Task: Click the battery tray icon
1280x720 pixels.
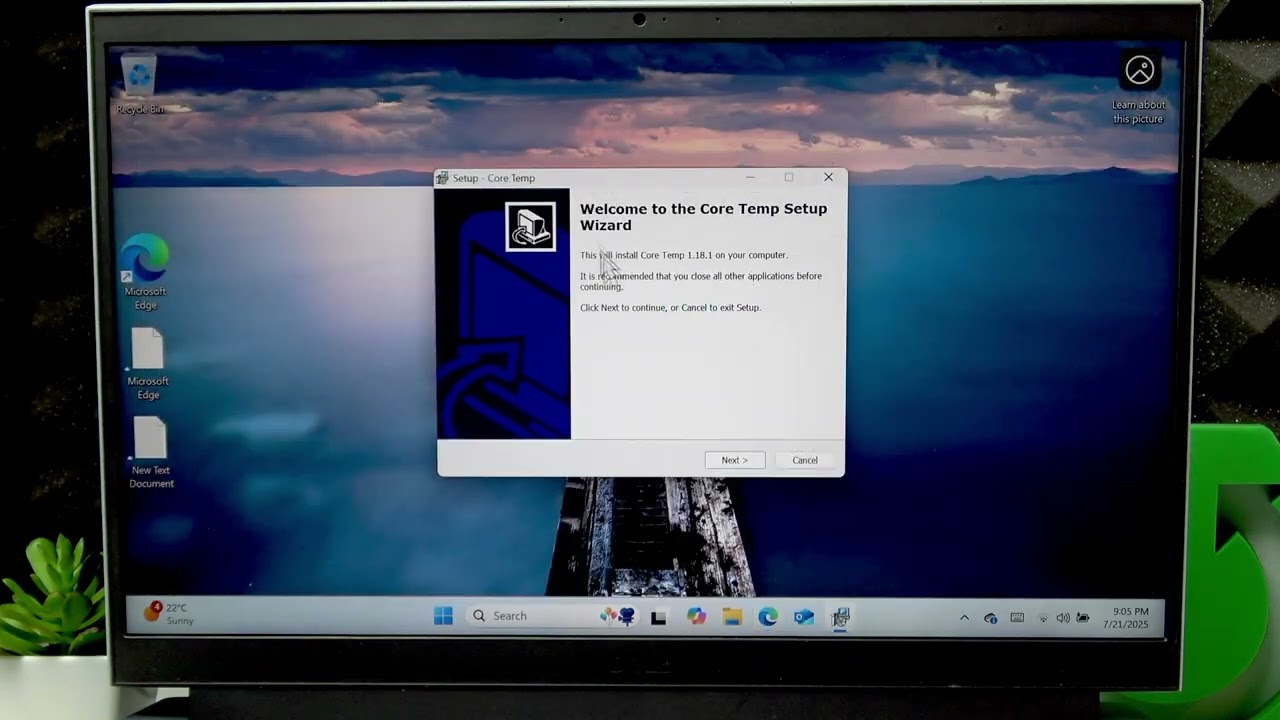Action: tap(1082, 618)
